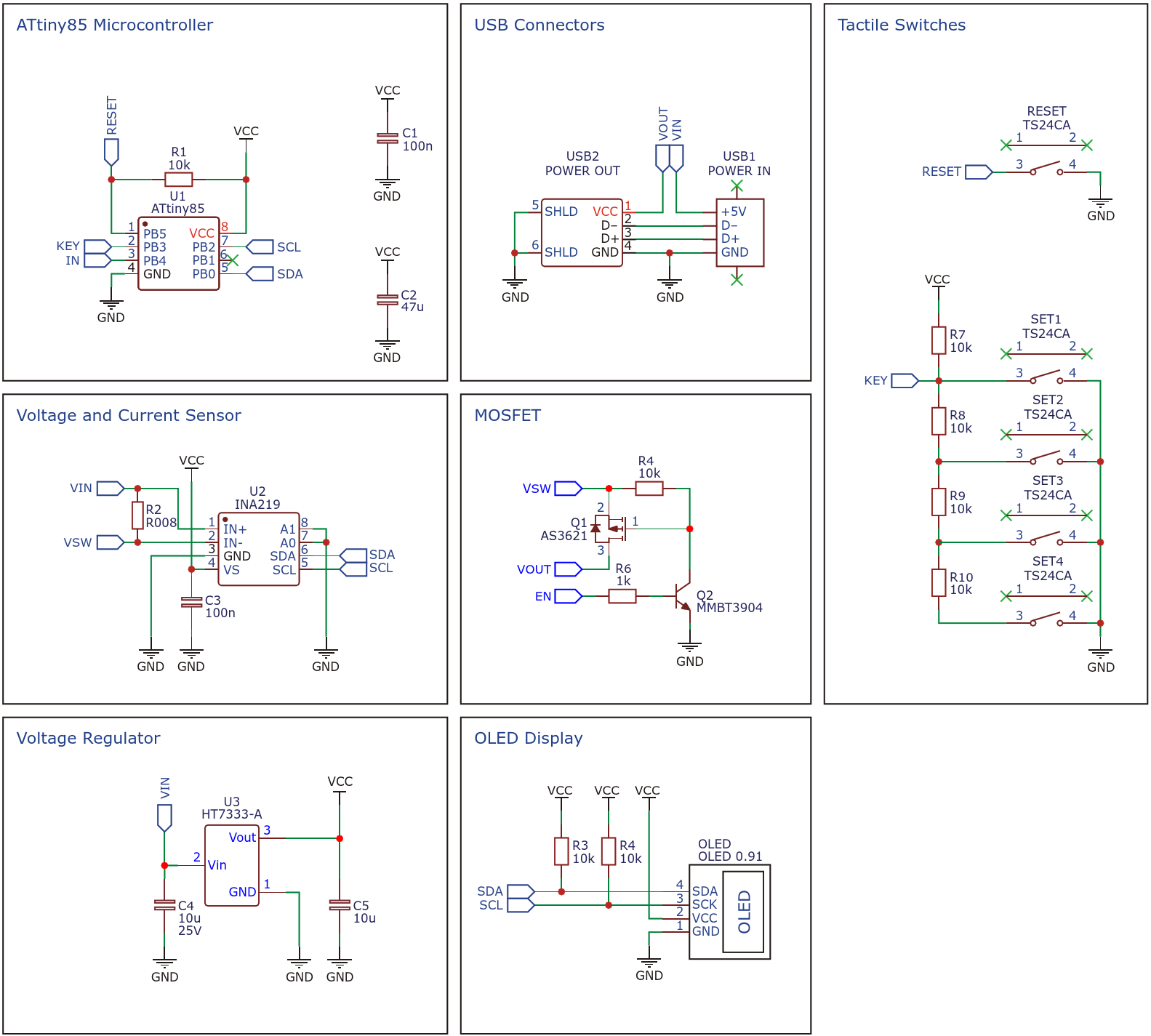The image size is (1151, 1036).
Task: Click the 'ATtiny85 Microcontroller' section title
Action: [x=115, y=25]
